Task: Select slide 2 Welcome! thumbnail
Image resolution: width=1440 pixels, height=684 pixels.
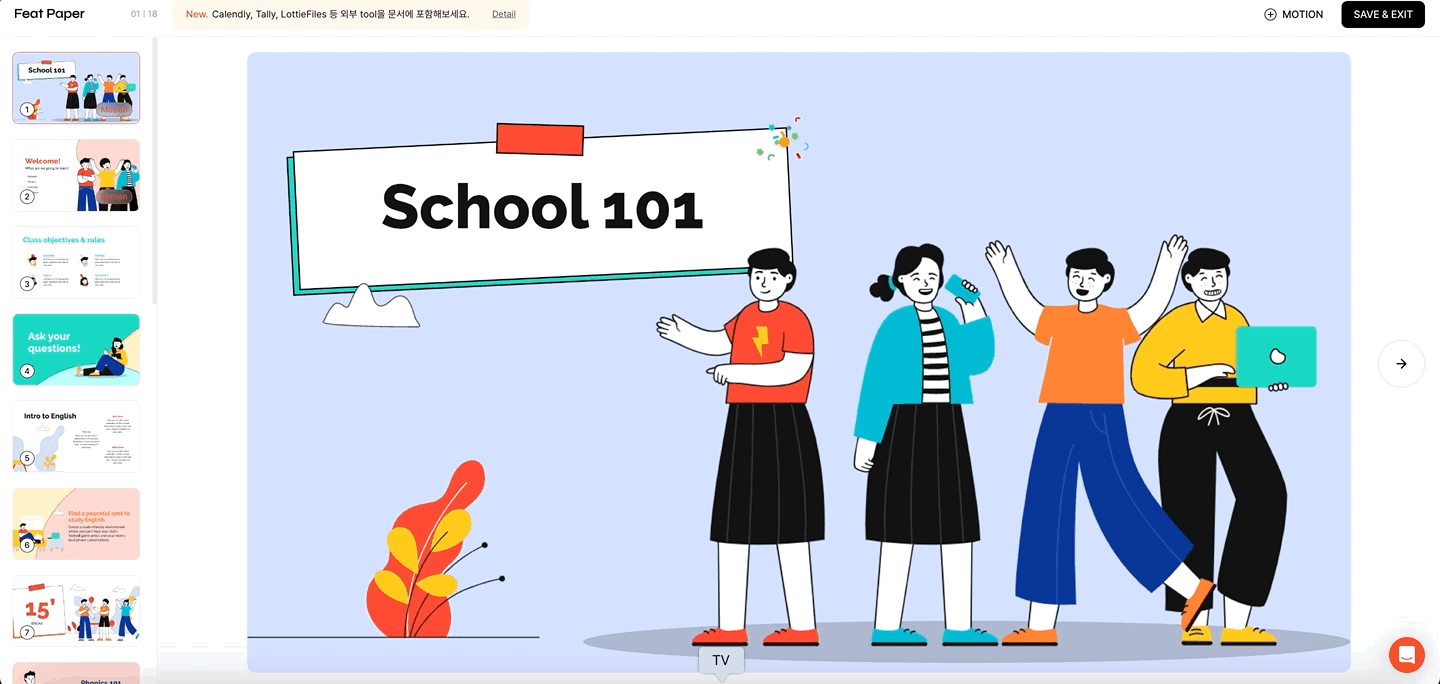Action: 76,175
